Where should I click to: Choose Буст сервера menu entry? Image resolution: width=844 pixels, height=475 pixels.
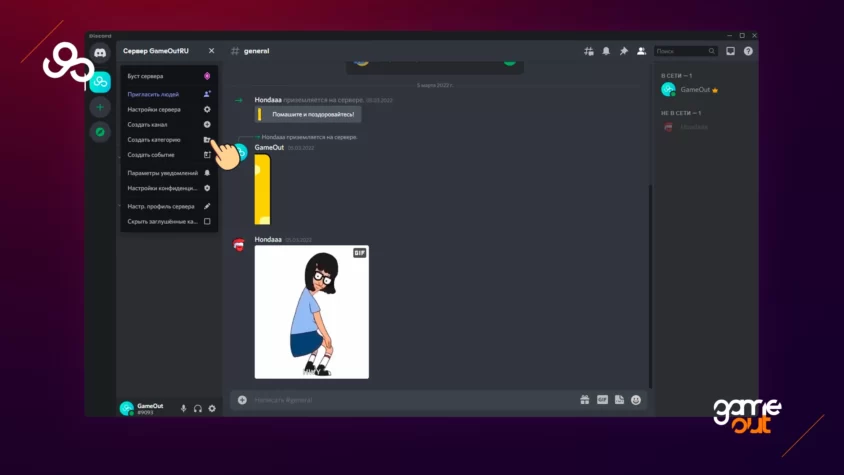169,76
